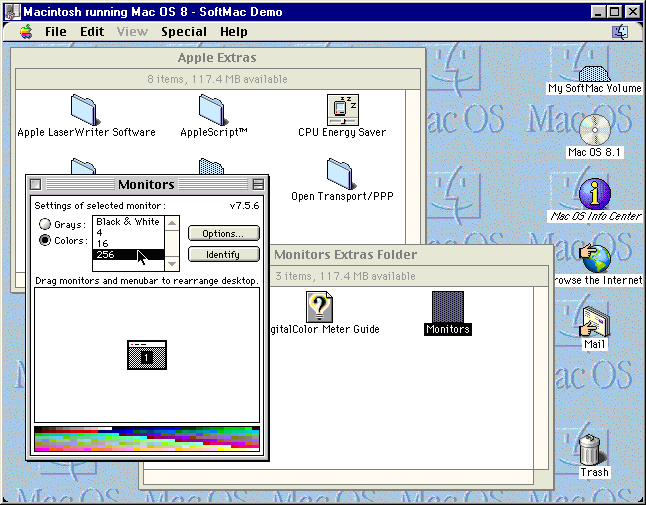
Task: Click the SoftMac window minimize button
Action: click(x=599, y=12)
